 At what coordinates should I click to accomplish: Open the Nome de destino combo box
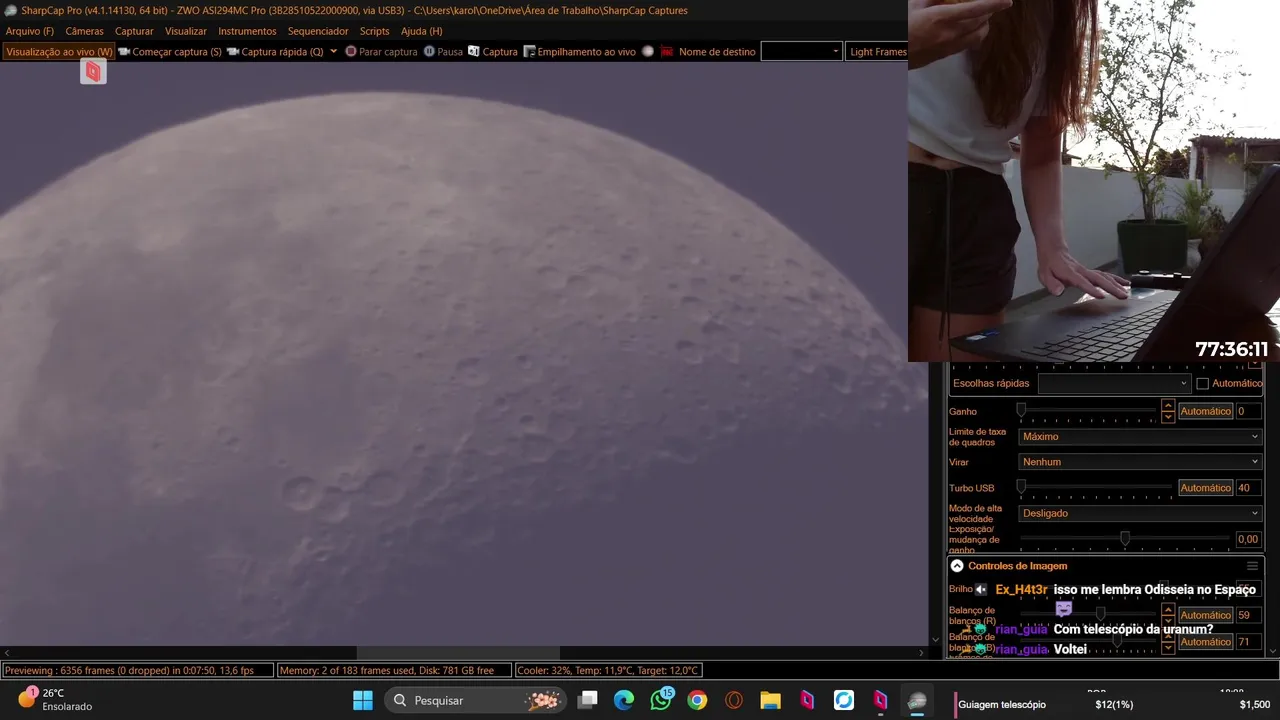click(x=801, y=52)
